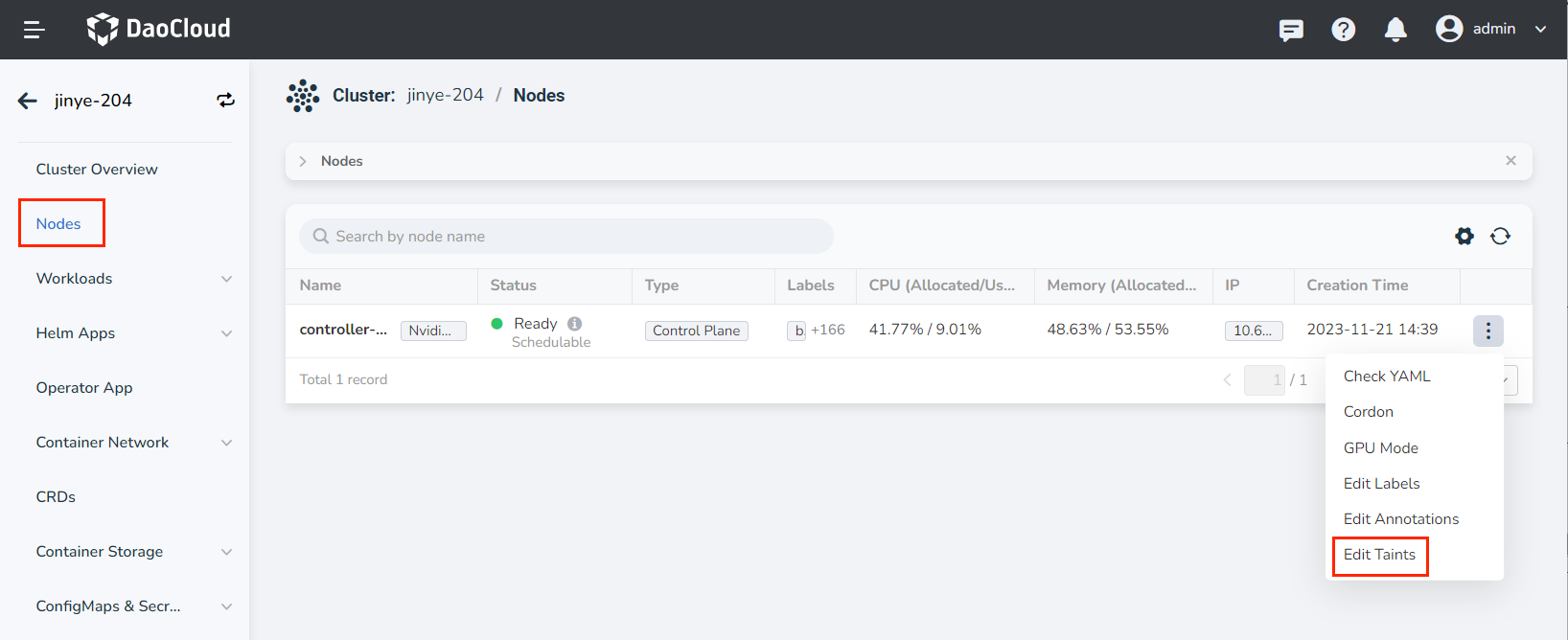
Task: Open the hamburger navigation menu
Action: coord(35,30)
